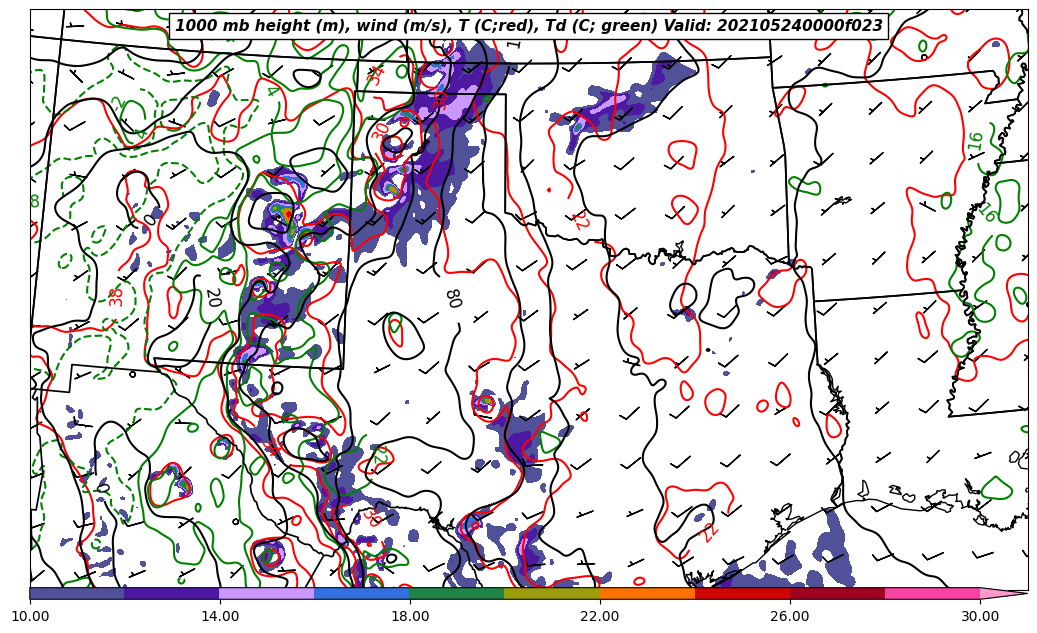This screenshot has height=633, width=1037.
Task: Click the olive colorbar segment before 22.00
Action: pos(551,593)
